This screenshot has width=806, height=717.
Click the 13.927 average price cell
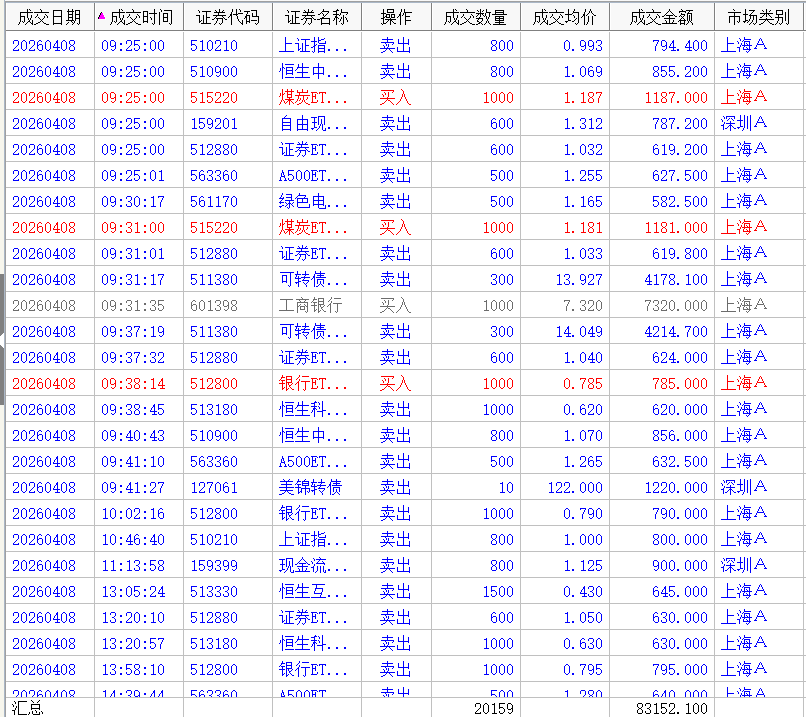click(x=579, y=280)
